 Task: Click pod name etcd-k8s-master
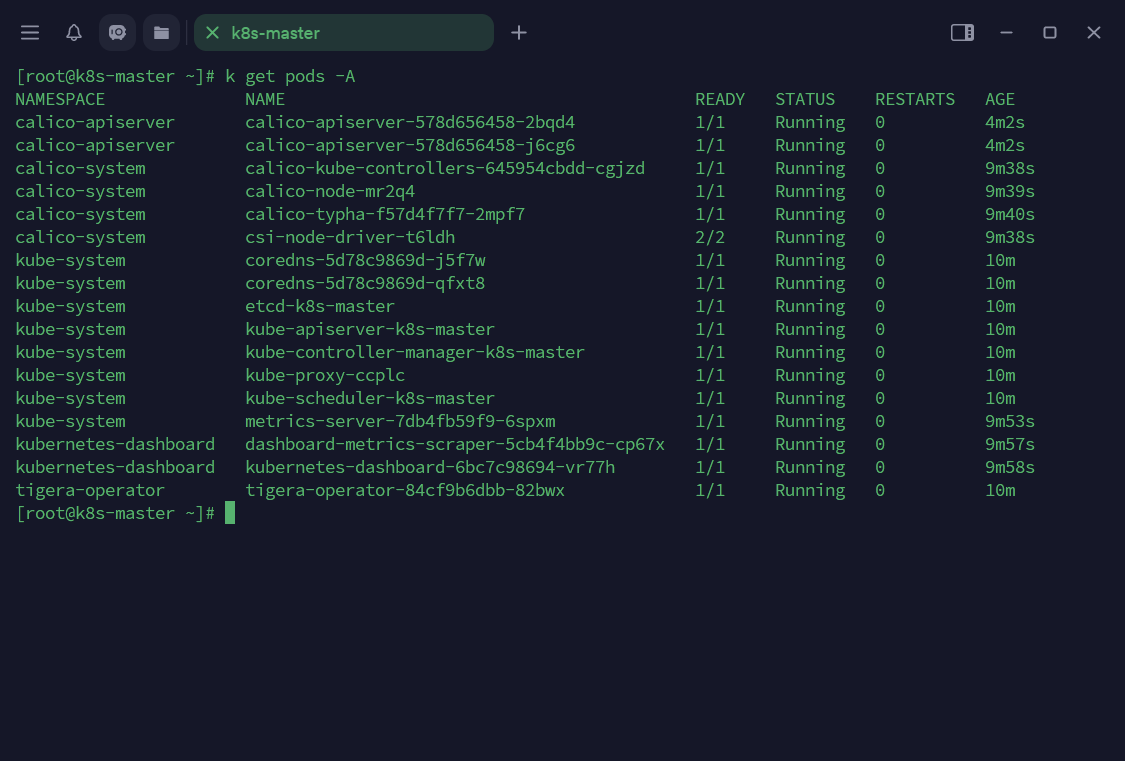pos(320,306)
